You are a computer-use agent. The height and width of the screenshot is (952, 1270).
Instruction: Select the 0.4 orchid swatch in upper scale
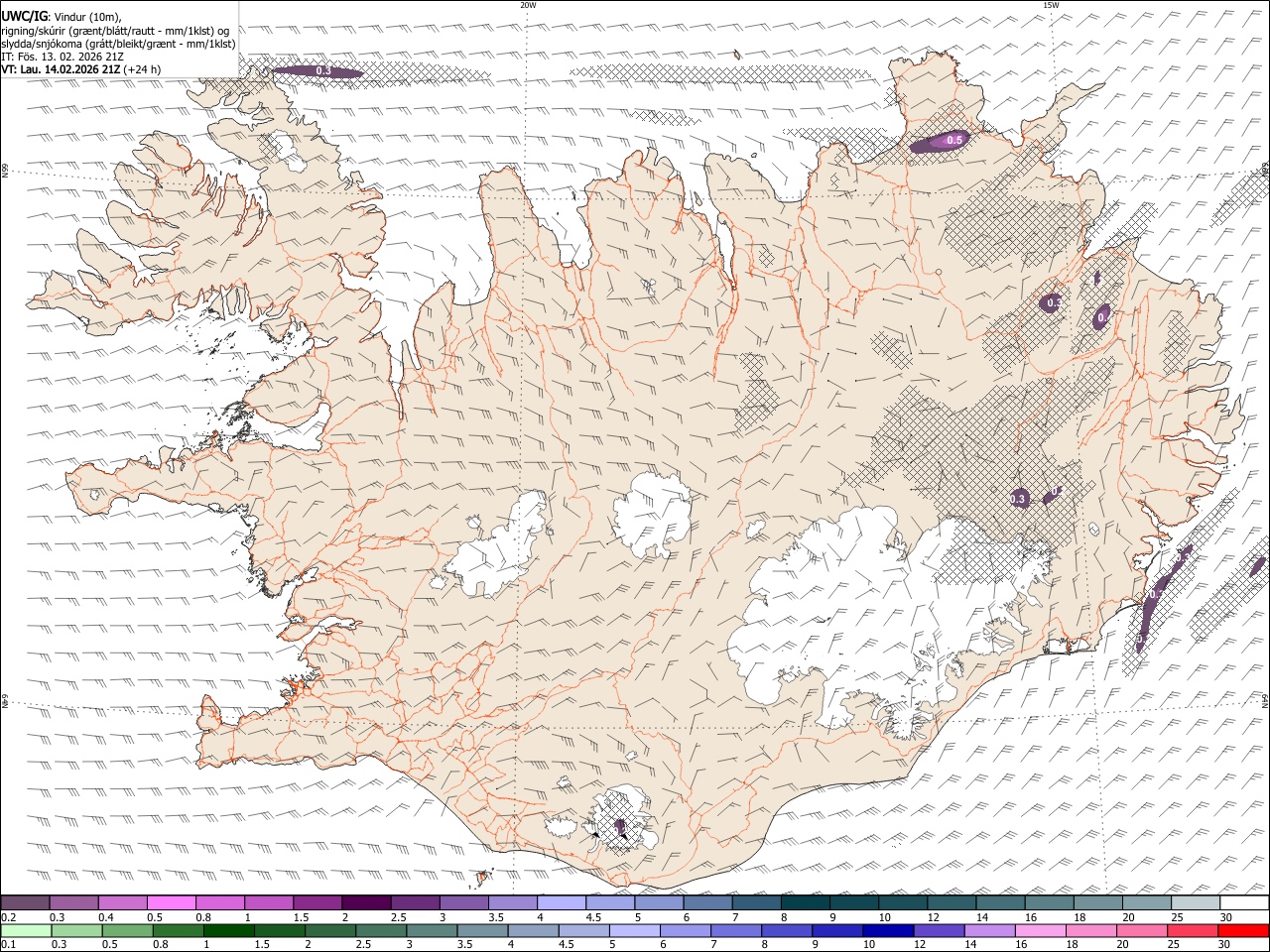point(122,902)
